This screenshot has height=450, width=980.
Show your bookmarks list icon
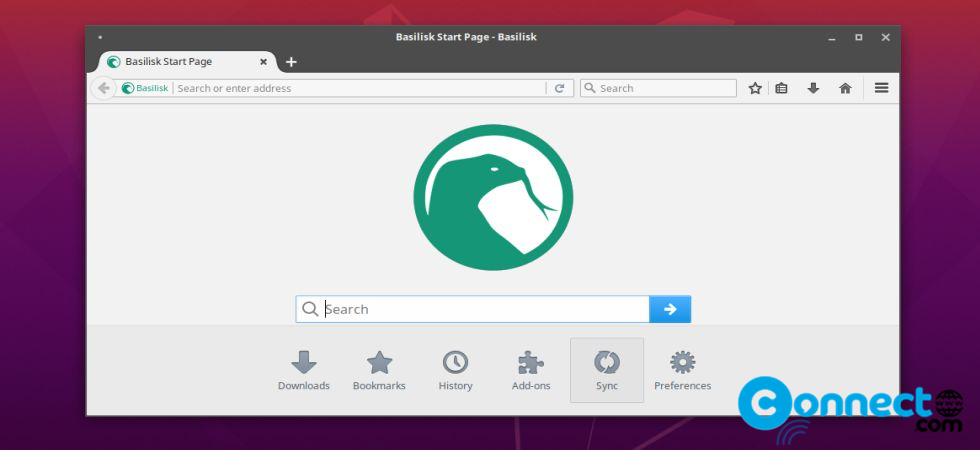coord(781,88)
